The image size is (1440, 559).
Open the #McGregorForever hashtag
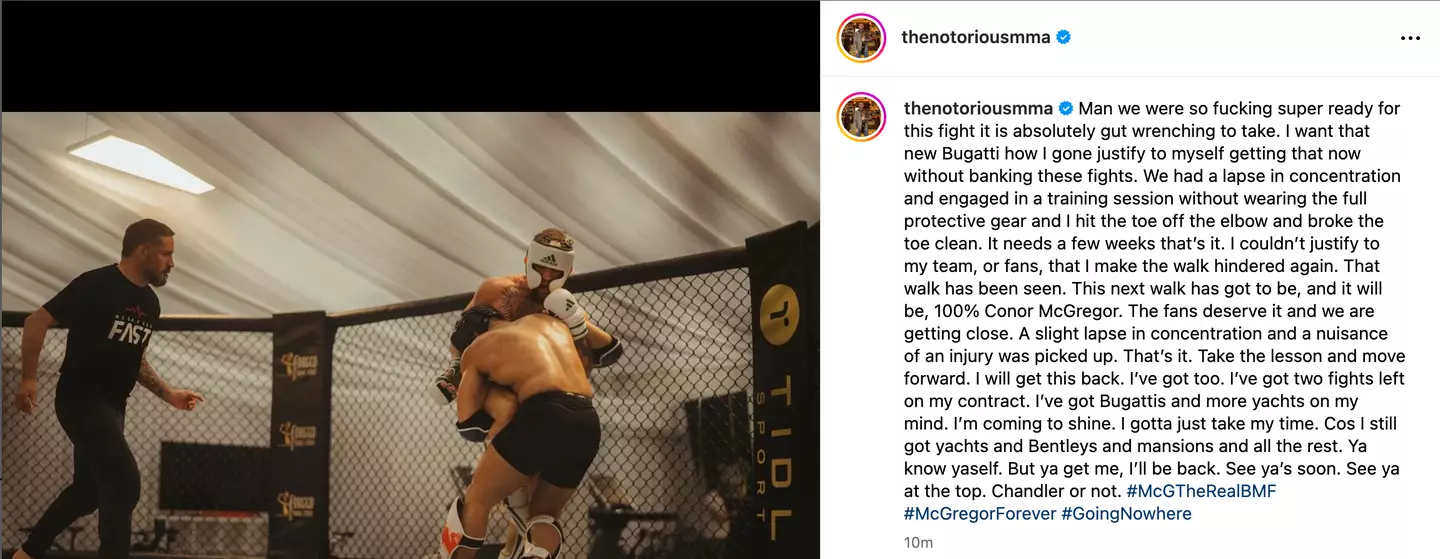pos(980,514)
